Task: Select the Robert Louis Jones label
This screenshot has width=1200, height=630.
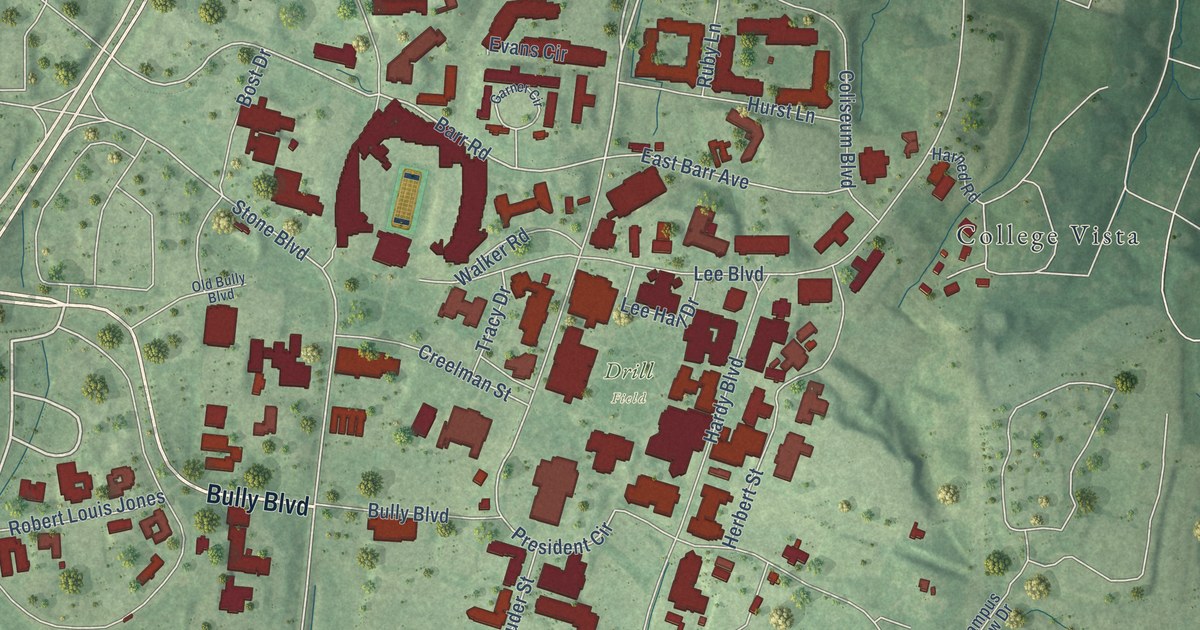Action: (x=86, y=511)
